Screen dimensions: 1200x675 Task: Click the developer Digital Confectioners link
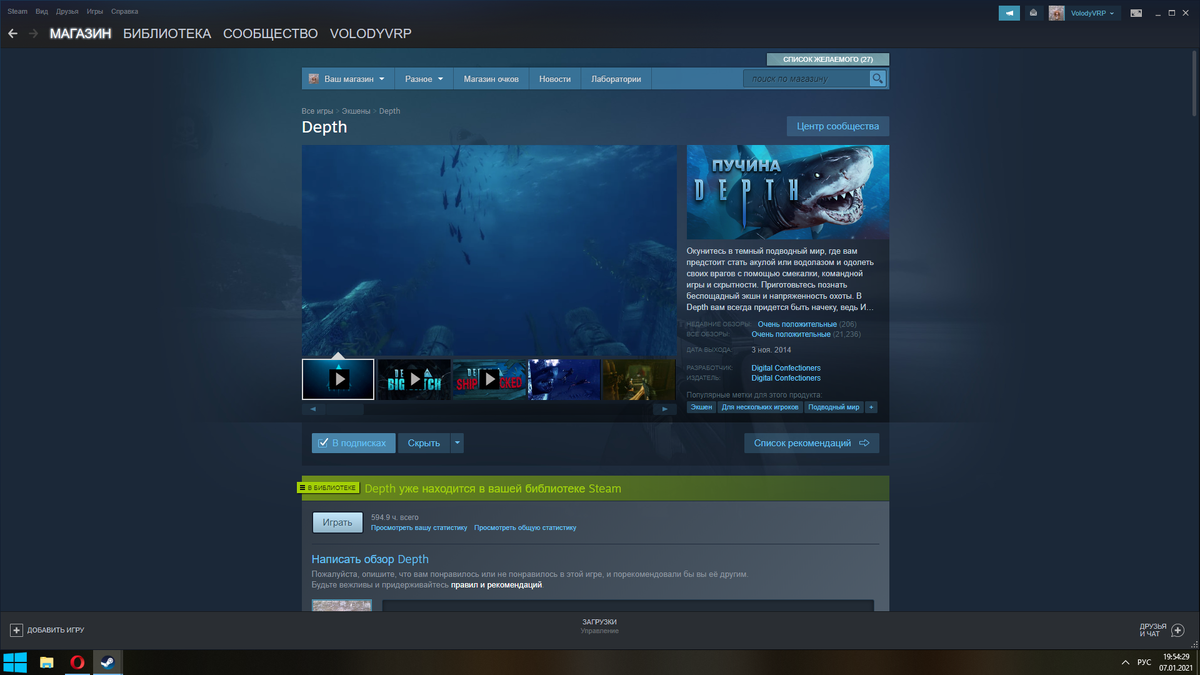(x=786, y=368)
